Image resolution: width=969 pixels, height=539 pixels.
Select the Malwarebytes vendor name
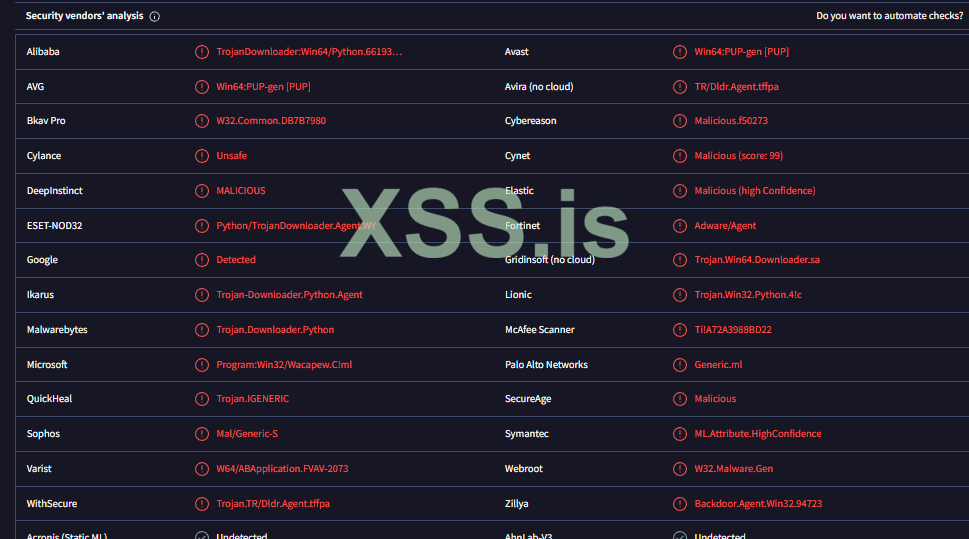[x=57, y=330]
